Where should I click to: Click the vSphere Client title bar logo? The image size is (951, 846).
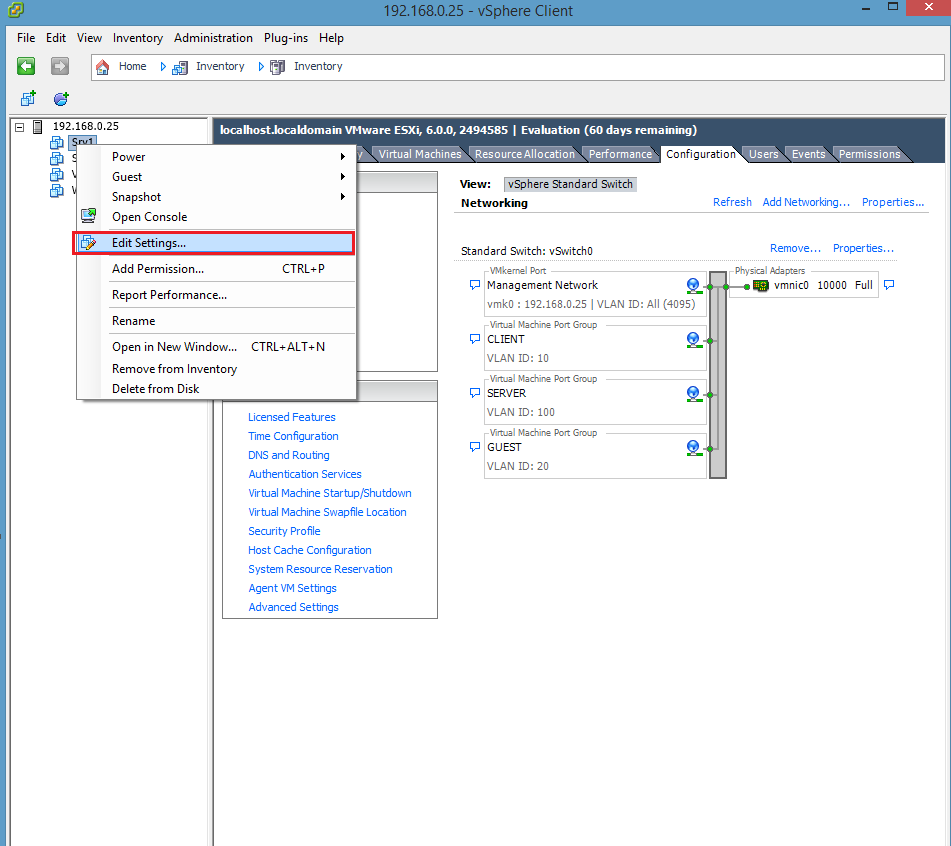(16, 10)
